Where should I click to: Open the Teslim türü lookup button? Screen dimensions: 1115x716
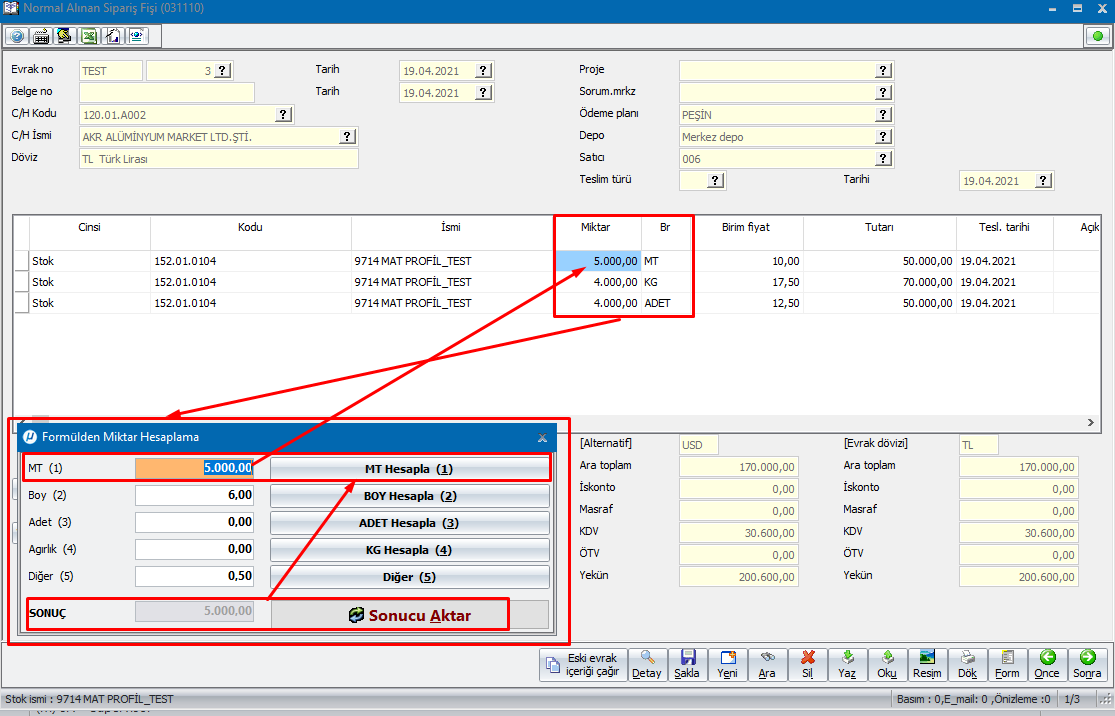[715, 181]
